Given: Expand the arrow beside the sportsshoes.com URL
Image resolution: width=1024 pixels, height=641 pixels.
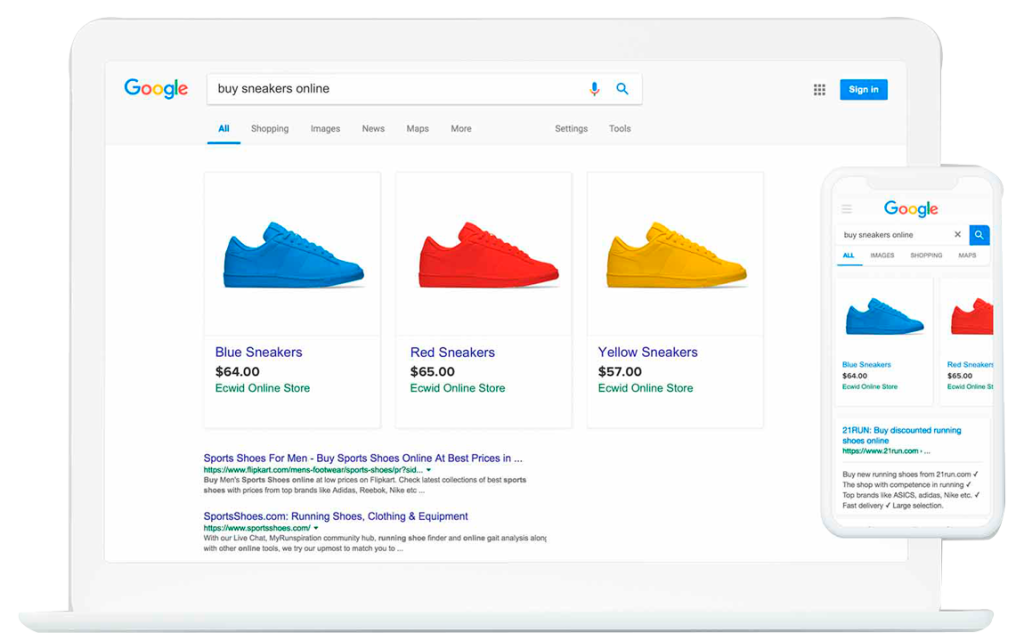Looking at the screenshot, I should (x=316, y=528).
